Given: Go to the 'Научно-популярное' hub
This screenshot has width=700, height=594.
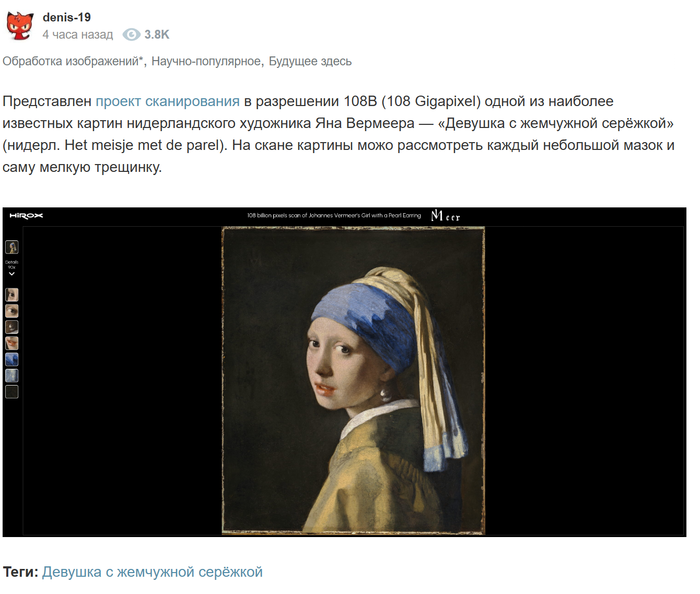Looking at the screenshot, I should pos(206,61).
